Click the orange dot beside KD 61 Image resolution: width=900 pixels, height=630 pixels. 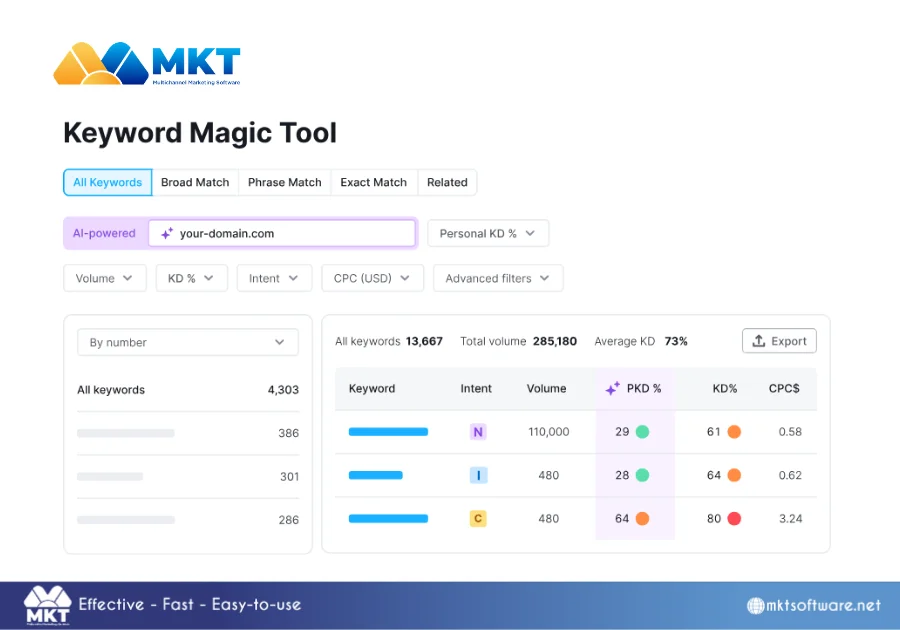734,432
